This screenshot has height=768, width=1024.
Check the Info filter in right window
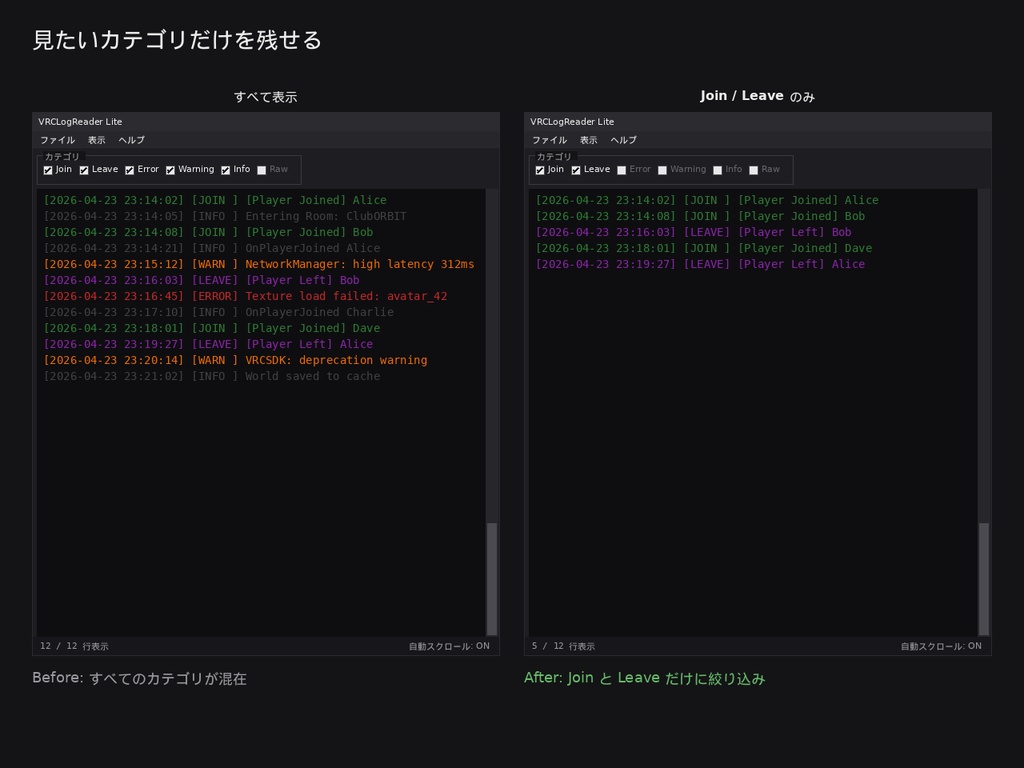click(716, 169)
